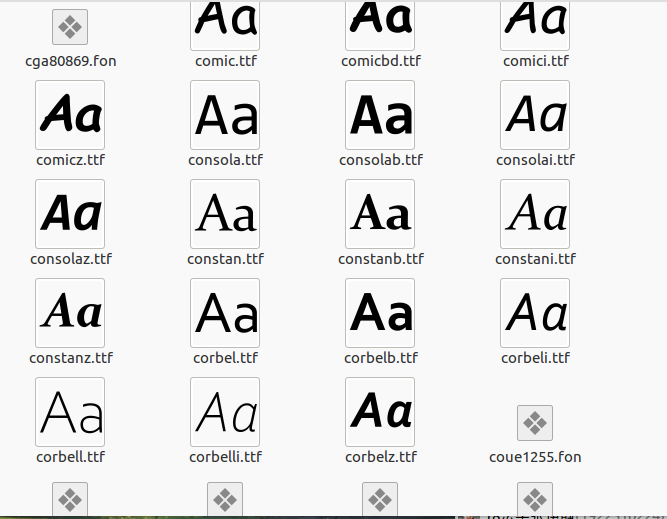Click the comicbd.ttf filename label
The height and width of the screenshot is (519, 667).
(381, 61)
